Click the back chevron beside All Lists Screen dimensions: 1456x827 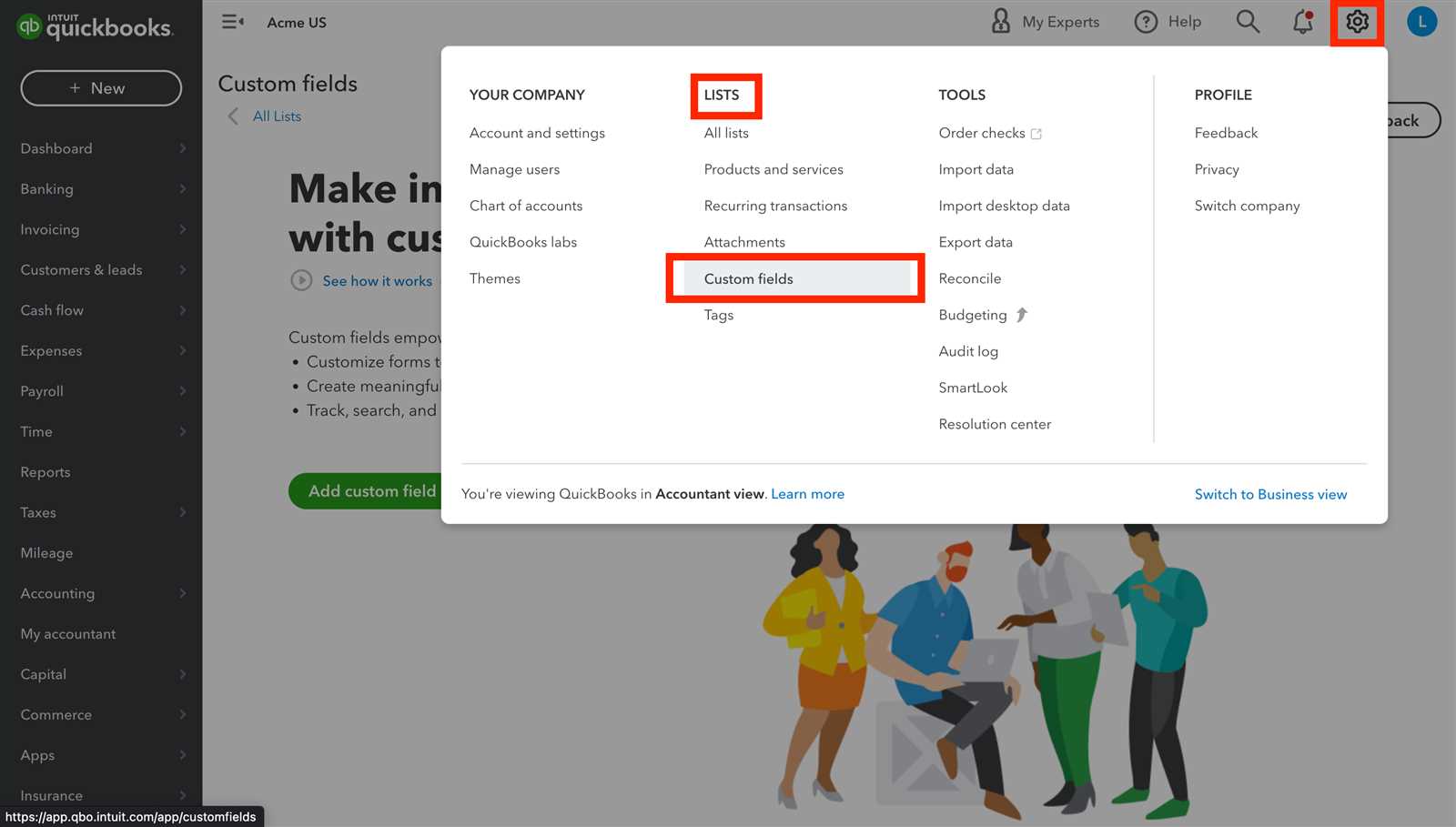[x=233, y=116]
